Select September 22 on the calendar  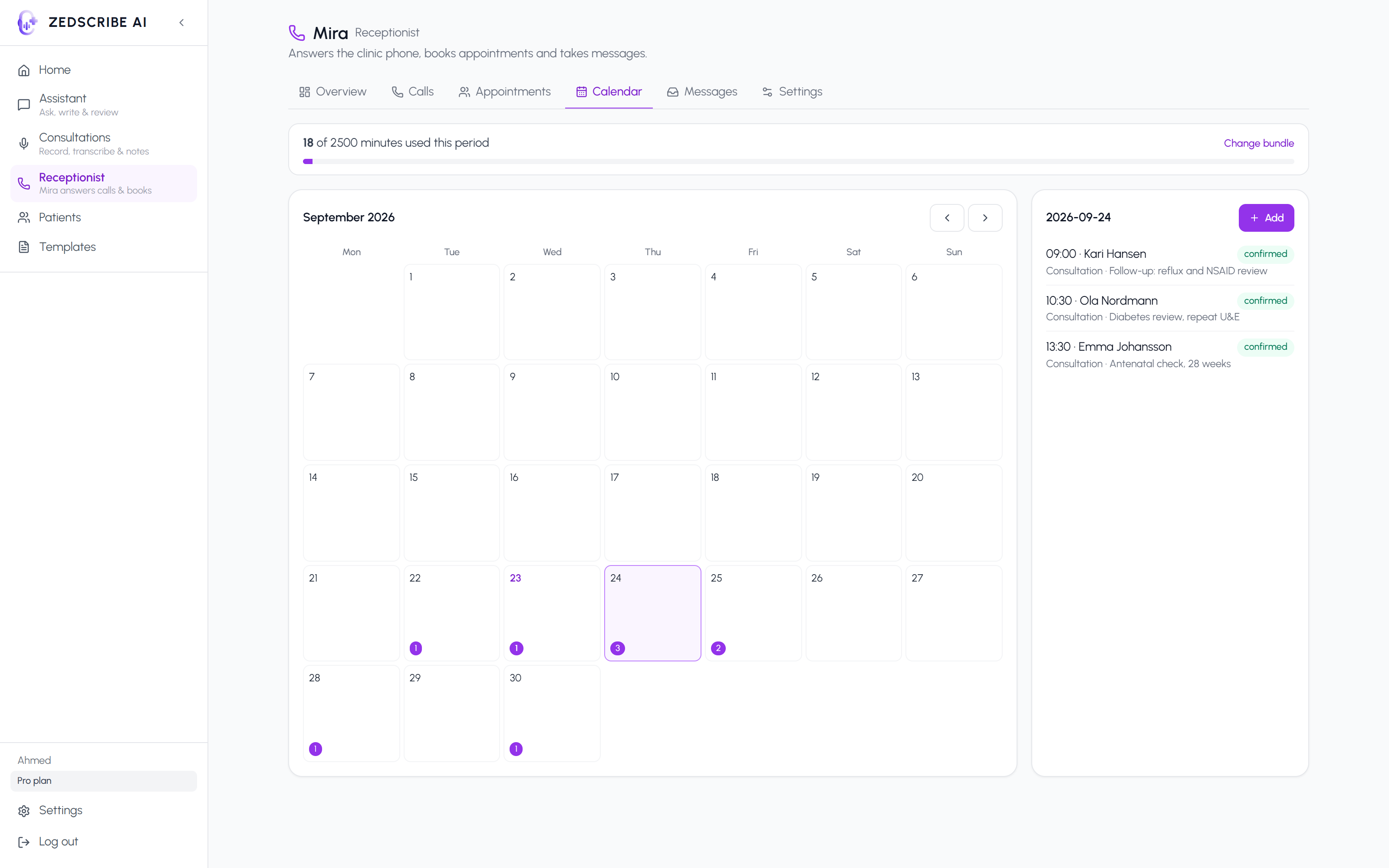pos(452,613)
